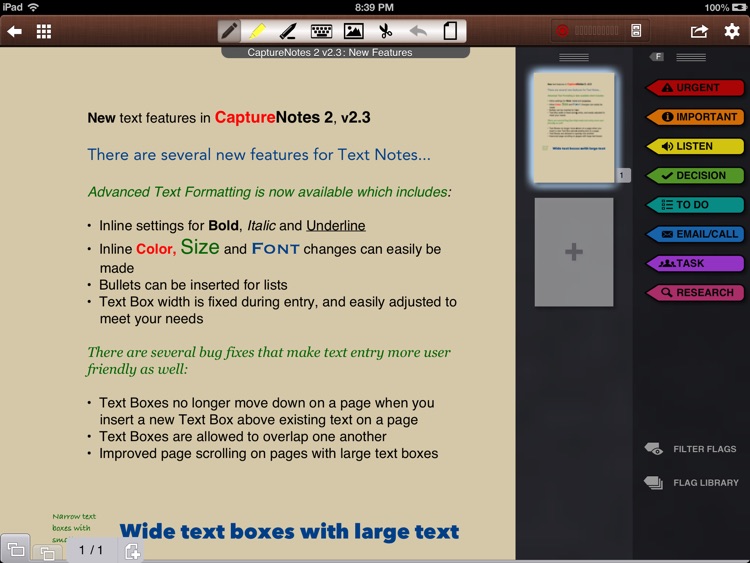750x563 pixels.
Task: Select page 1 thumbnail
Action: coord(574,127)
